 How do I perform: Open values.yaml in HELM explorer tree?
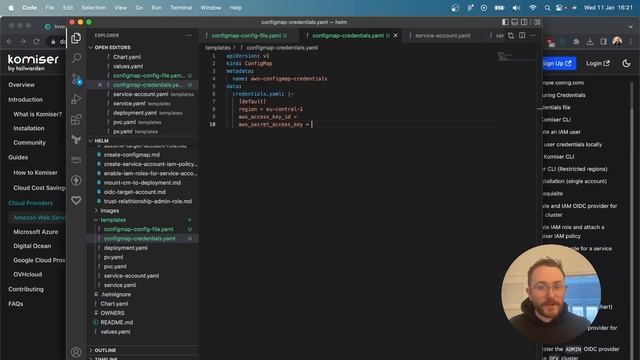115,332
